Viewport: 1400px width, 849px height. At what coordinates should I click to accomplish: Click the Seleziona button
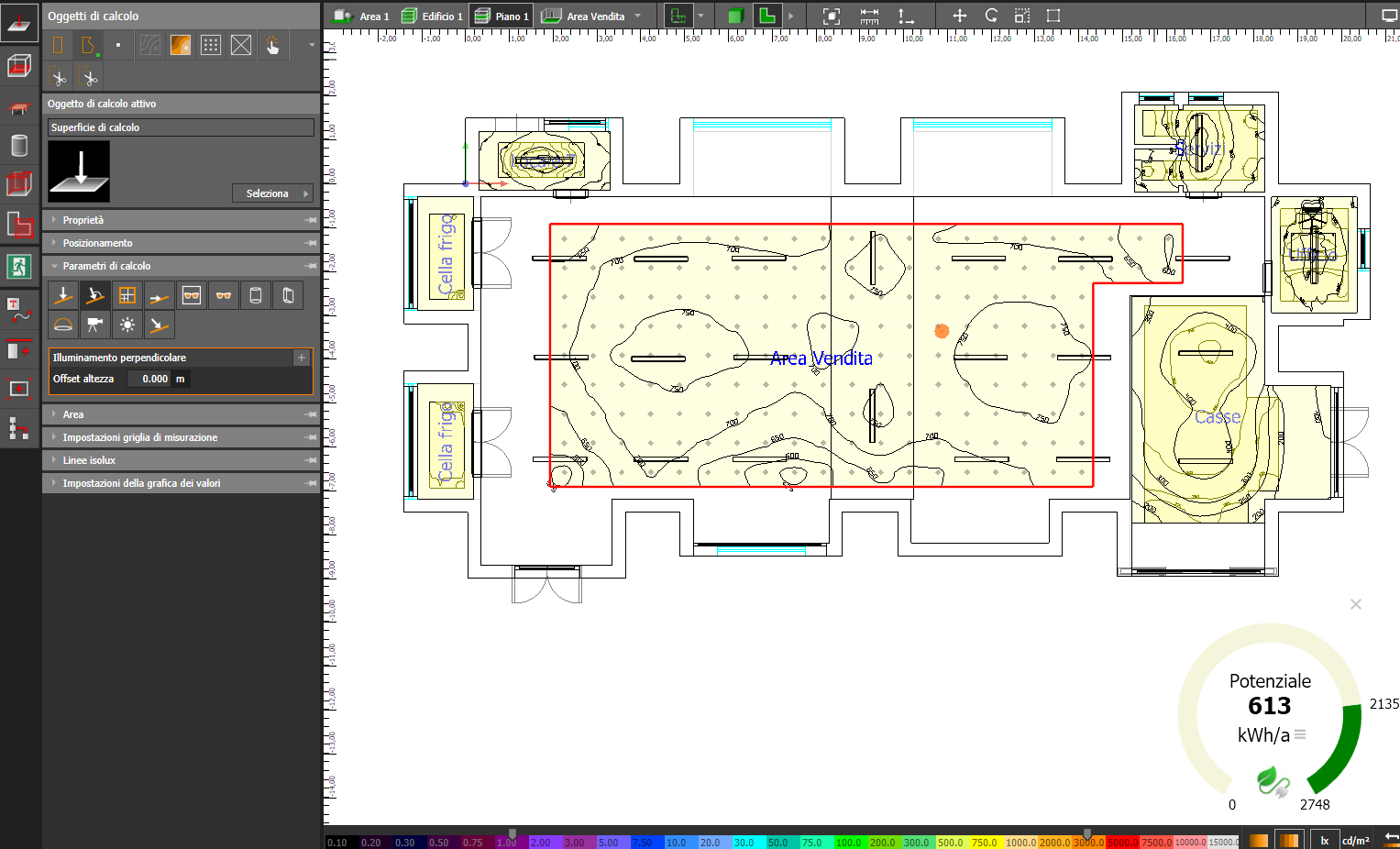coord(272,193)
